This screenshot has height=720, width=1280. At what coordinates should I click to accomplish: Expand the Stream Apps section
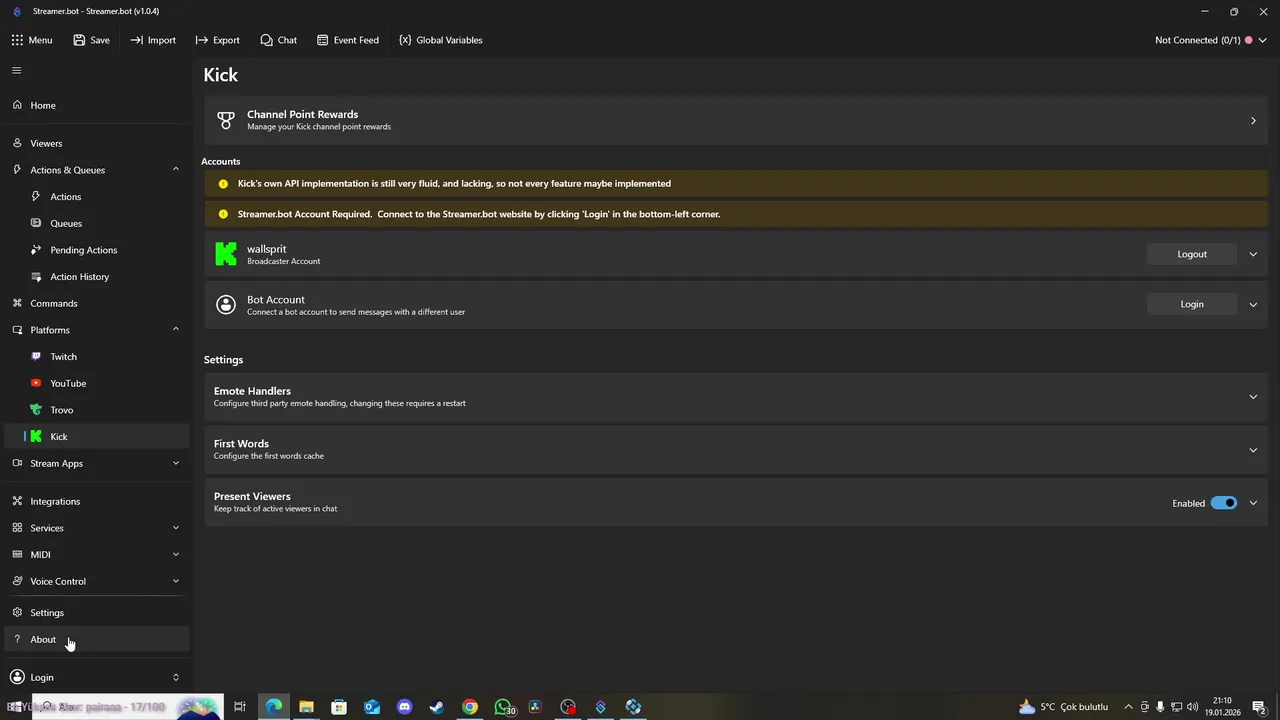pos(176,463)
